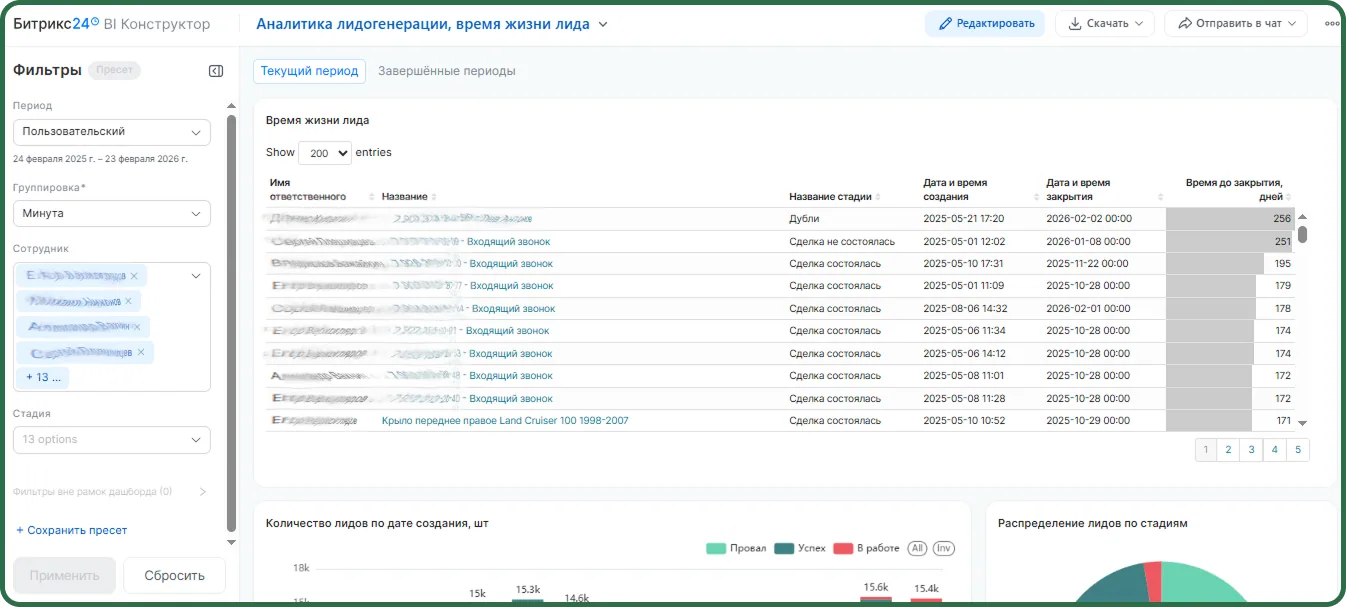Click the Сохранить пресет link

tap(72, 530)
